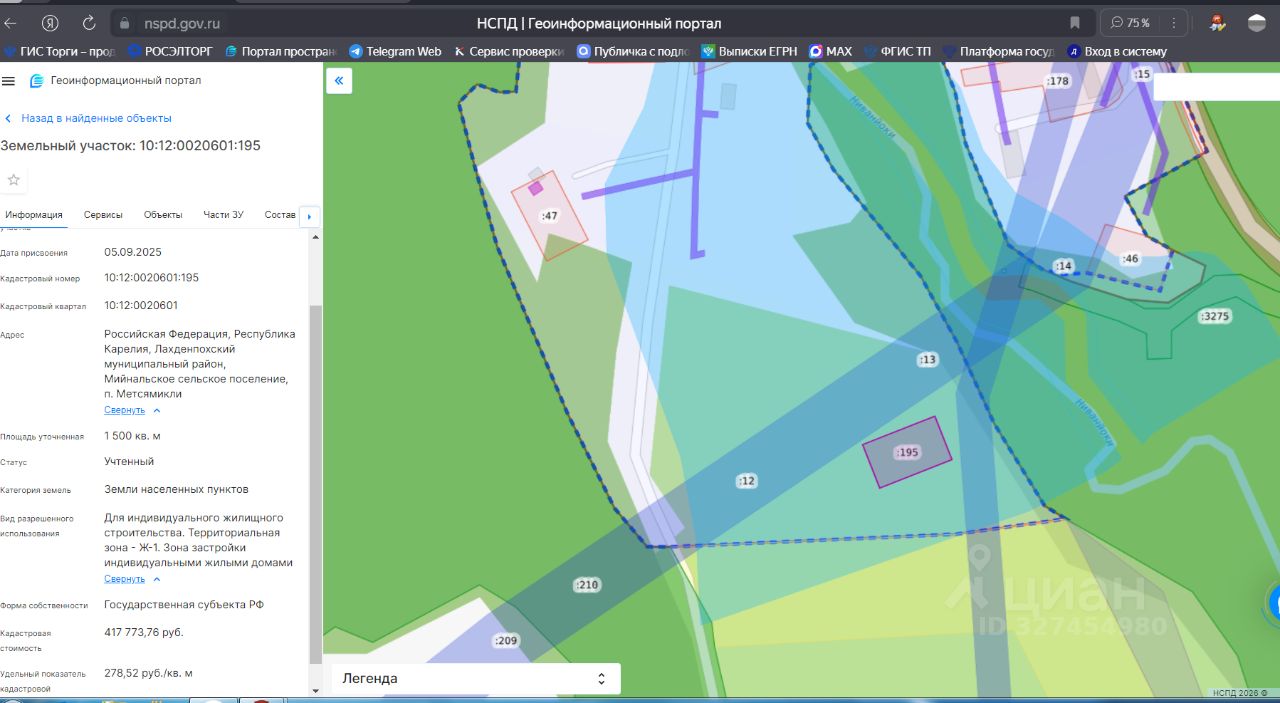Collapse permitted use text via Свернуть
The image size is (1280, 703).
125,579
